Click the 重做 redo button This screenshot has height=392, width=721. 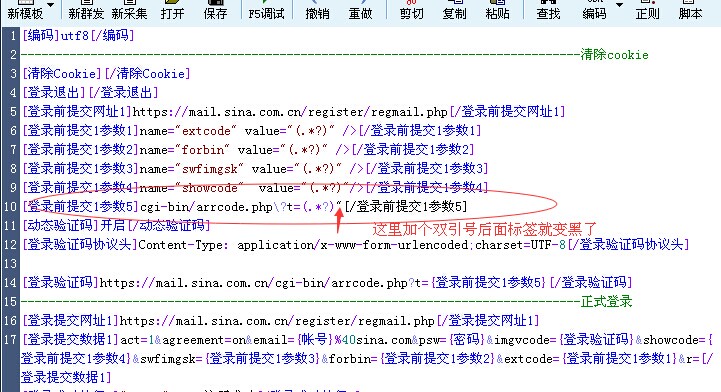pos(360,10)
